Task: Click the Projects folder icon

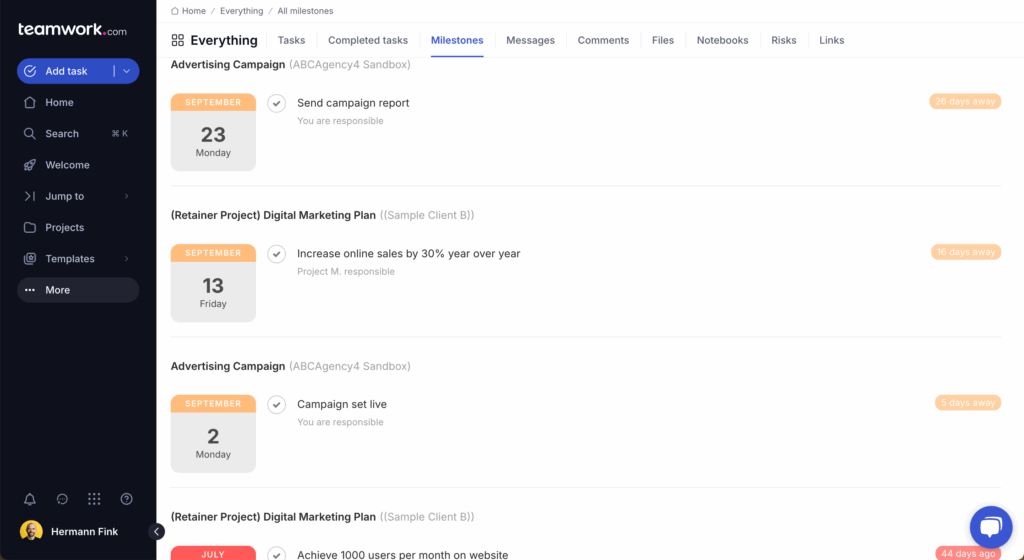Action: click(x=29, y=228)
